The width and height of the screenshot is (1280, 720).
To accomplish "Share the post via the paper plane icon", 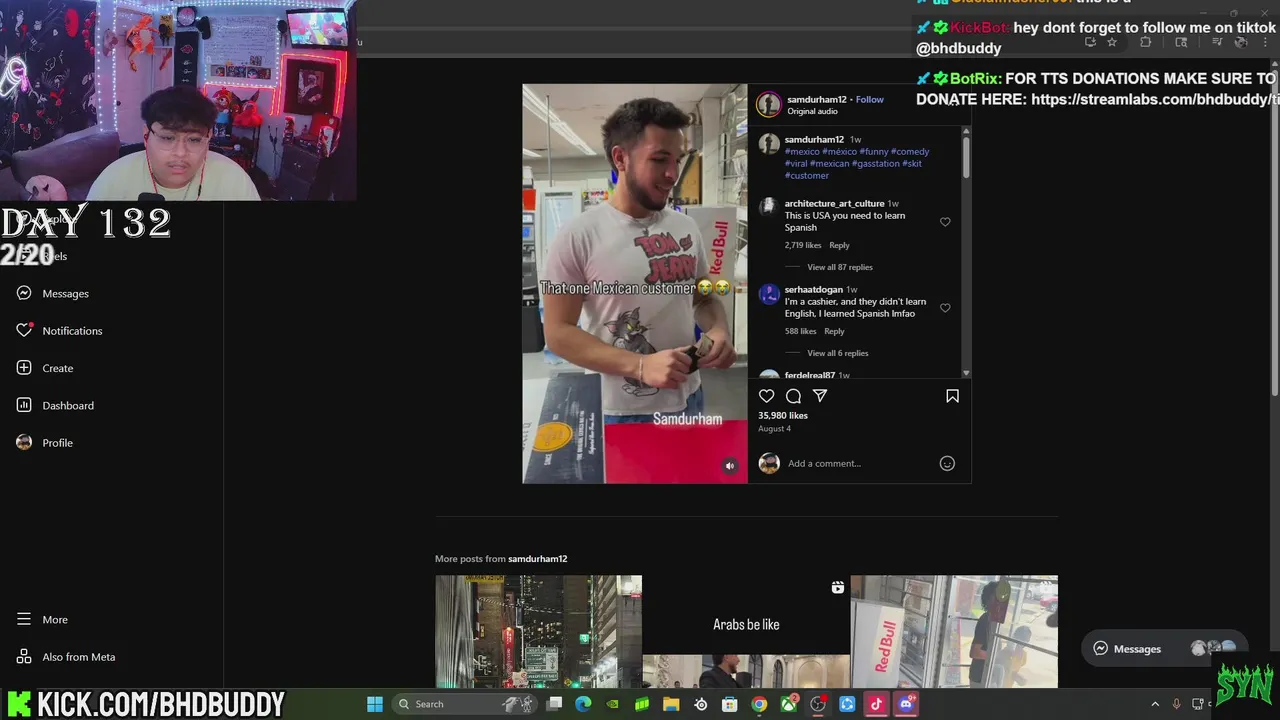I will [820, 396].
